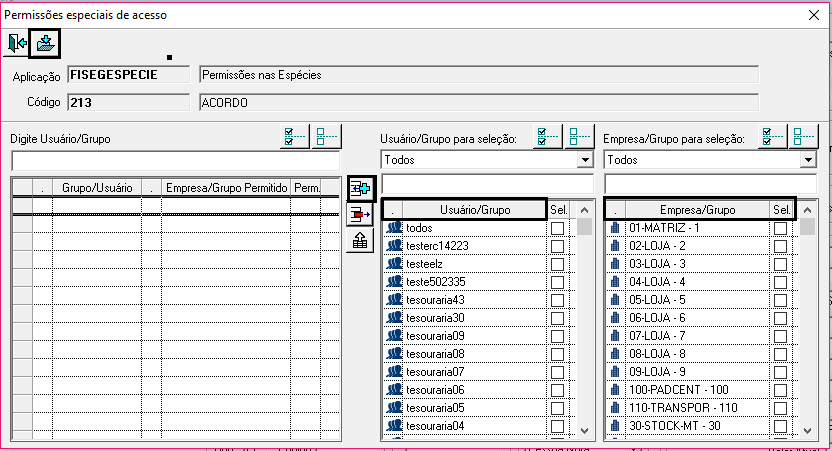Click the group icon beside tesouraria43
832x451 pixels.
tap(394, 300)
